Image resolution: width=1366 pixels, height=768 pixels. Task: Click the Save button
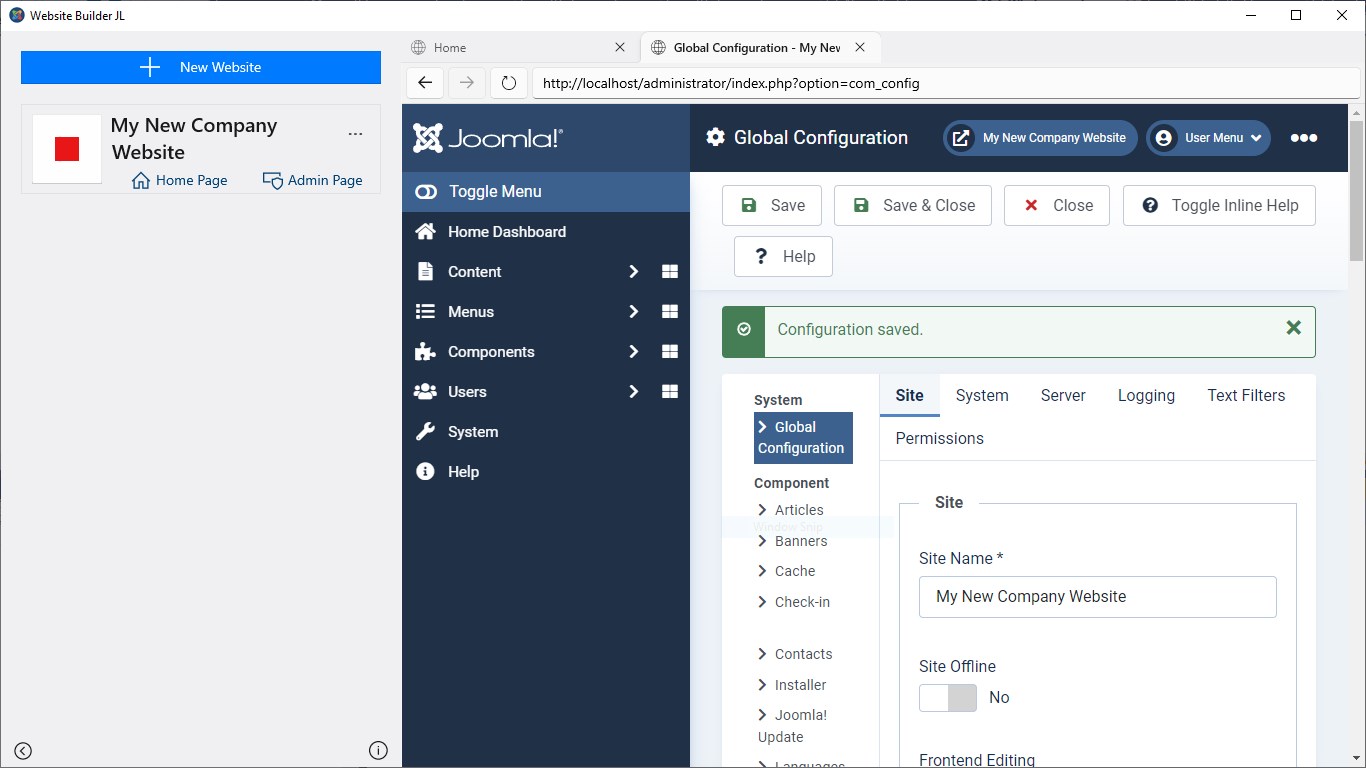click(772, 205)
